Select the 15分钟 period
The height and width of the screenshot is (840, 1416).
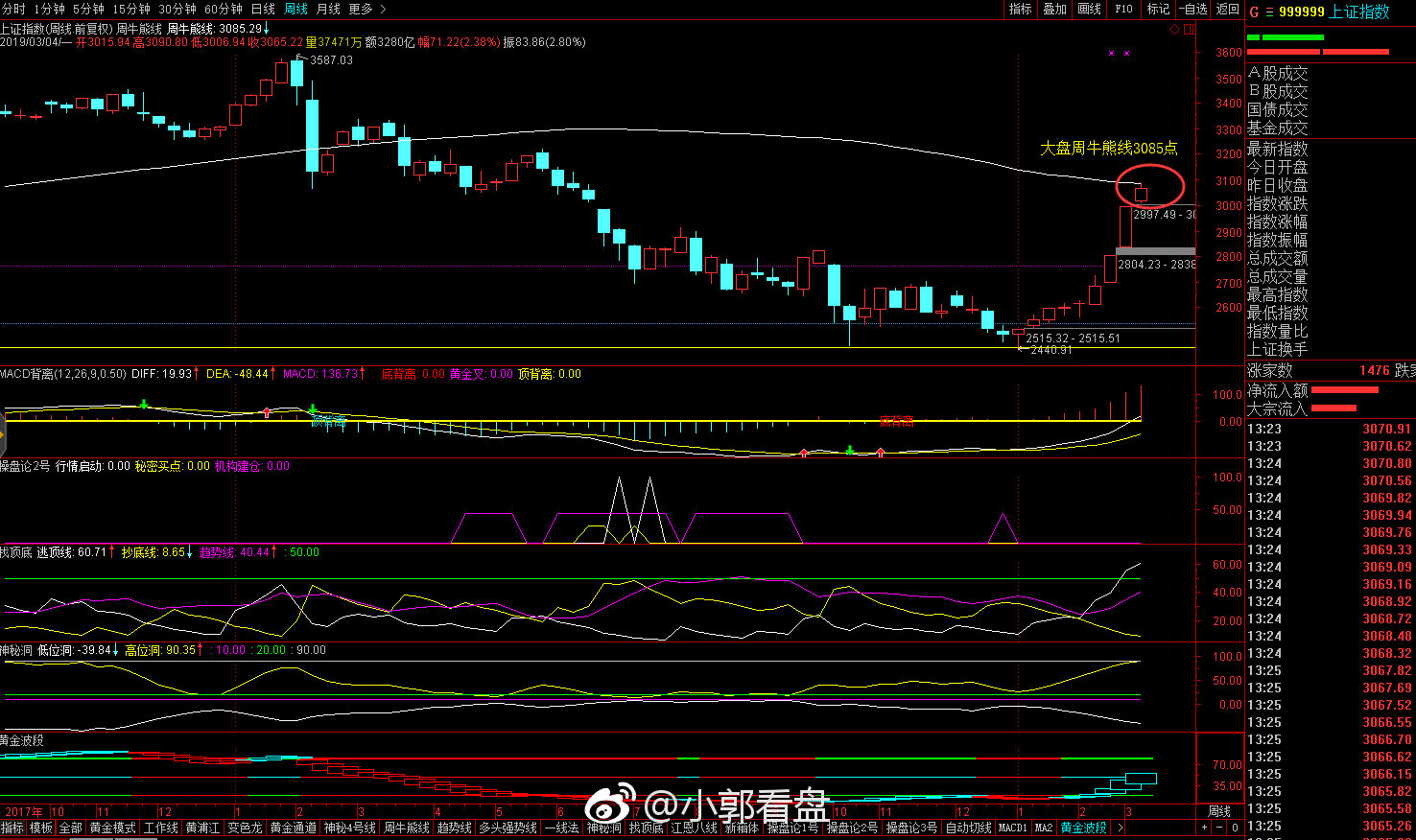(x=132, y=9)
